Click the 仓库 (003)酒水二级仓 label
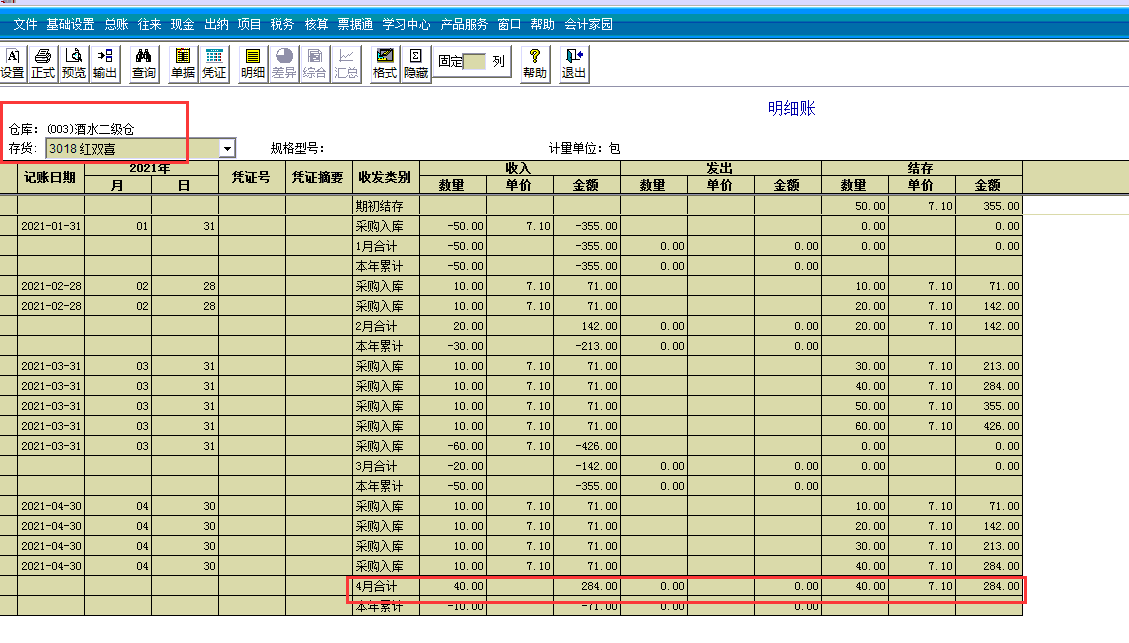Image resolution: width=1129 pixels, height=643 pixels. pyautogui.click(x=71, y=130)
